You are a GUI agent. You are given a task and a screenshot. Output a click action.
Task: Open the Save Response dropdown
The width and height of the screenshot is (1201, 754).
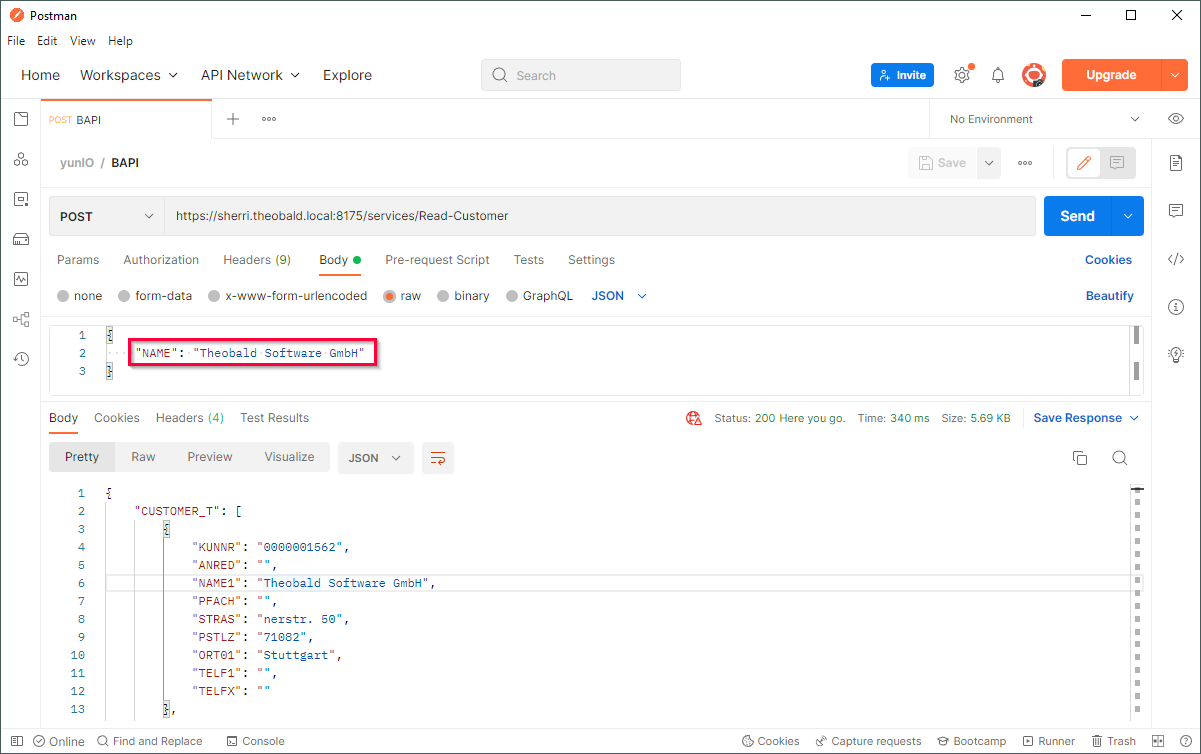(1086, 418)
